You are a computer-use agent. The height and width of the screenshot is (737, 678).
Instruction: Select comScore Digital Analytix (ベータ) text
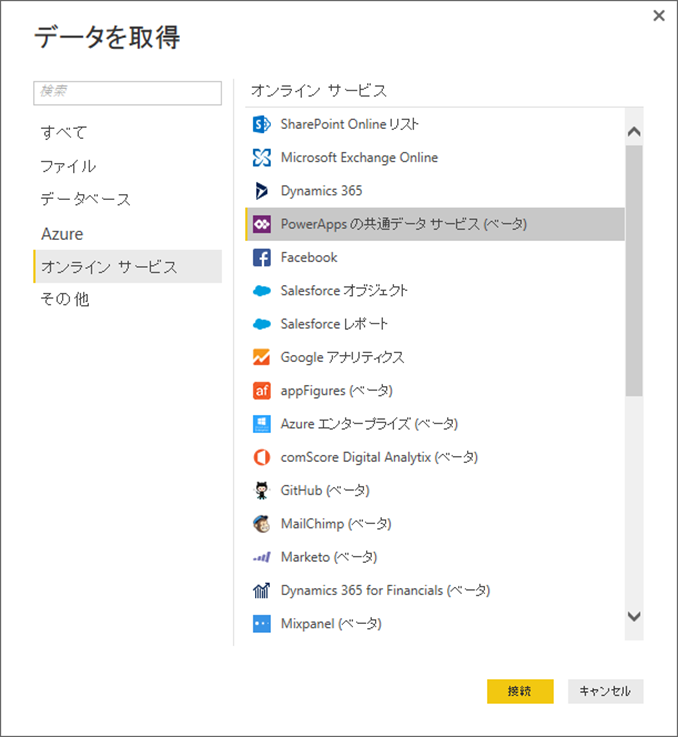379,457
